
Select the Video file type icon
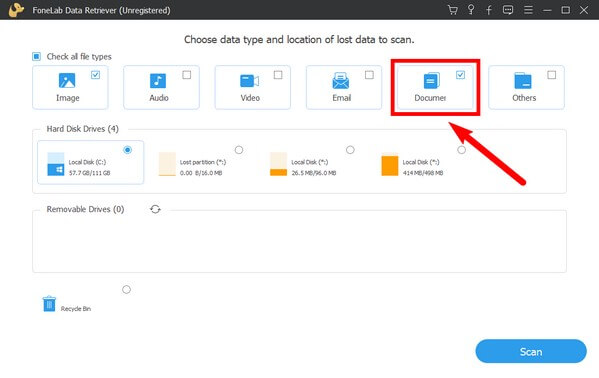(249, 81)
